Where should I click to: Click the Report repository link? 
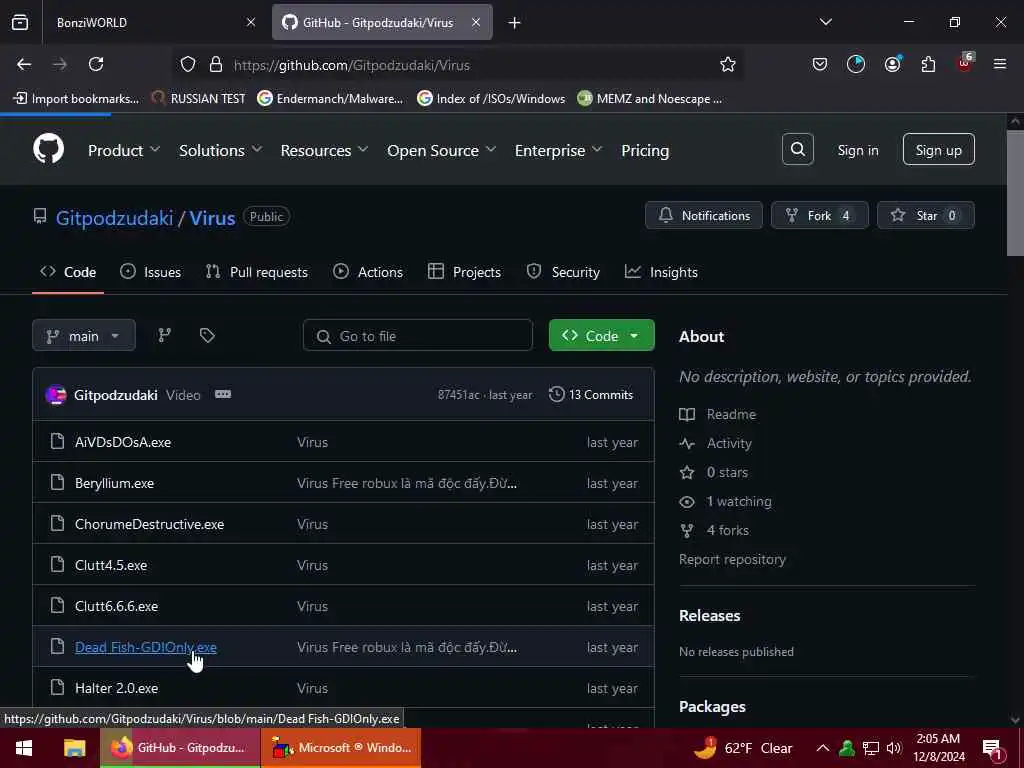[x=732, y=560]
